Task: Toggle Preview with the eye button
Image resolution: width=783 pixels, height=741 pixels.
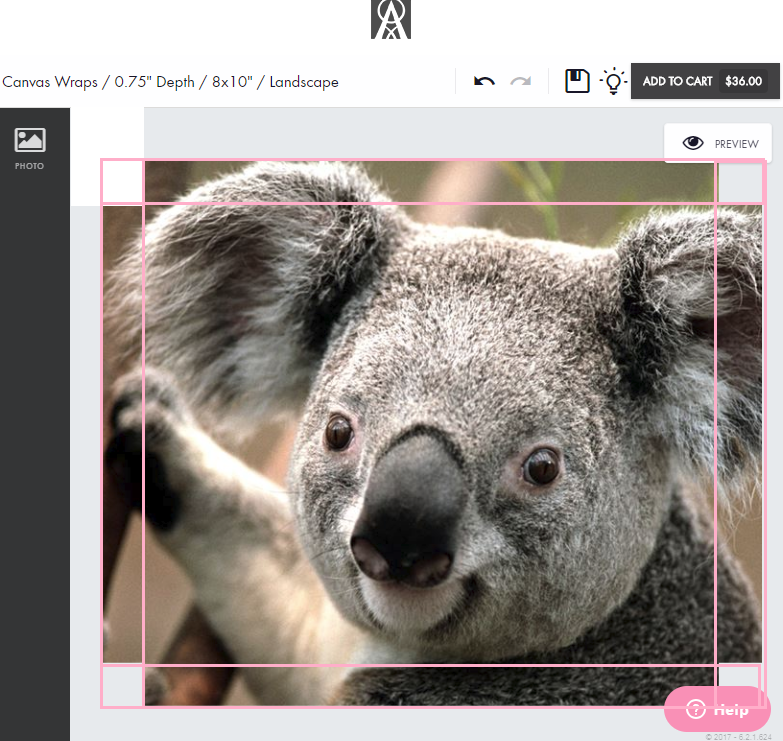Action: click(718, 143)
